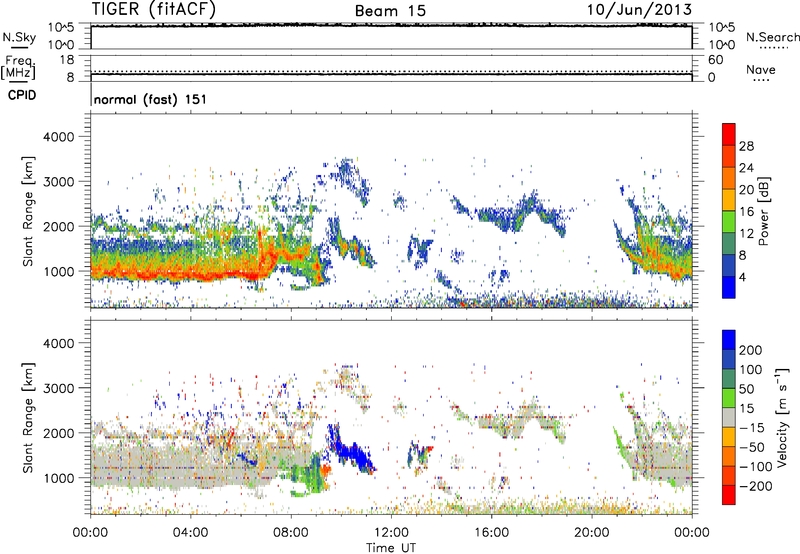Click the 12:00 time axis label
Viewport: 800px width, 554px height.
[x=391, y=533]
